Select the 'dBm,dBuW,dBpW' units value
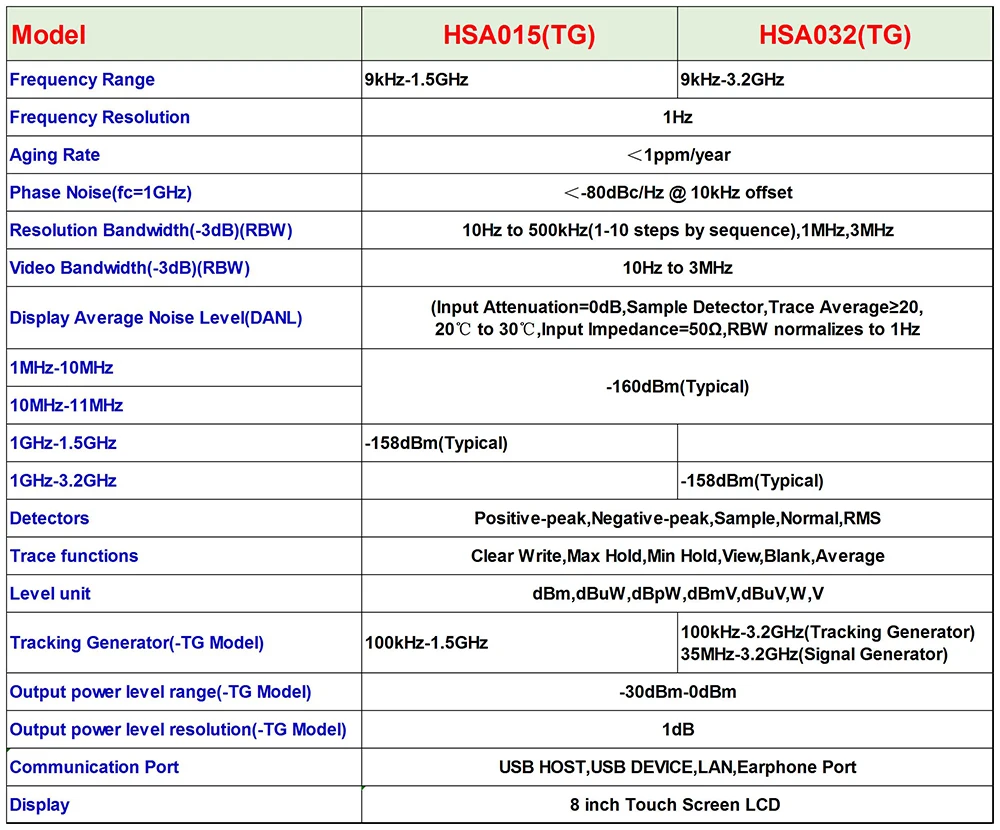The image size is (1000, 830). [677, 594]
